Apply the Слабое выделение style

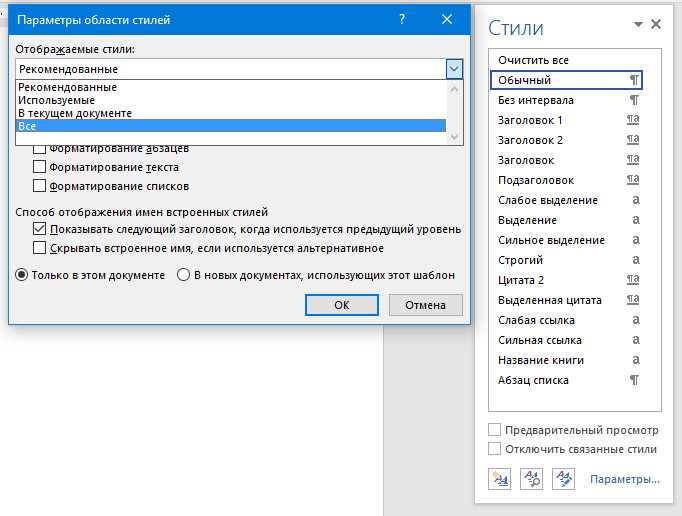[566, 200]
